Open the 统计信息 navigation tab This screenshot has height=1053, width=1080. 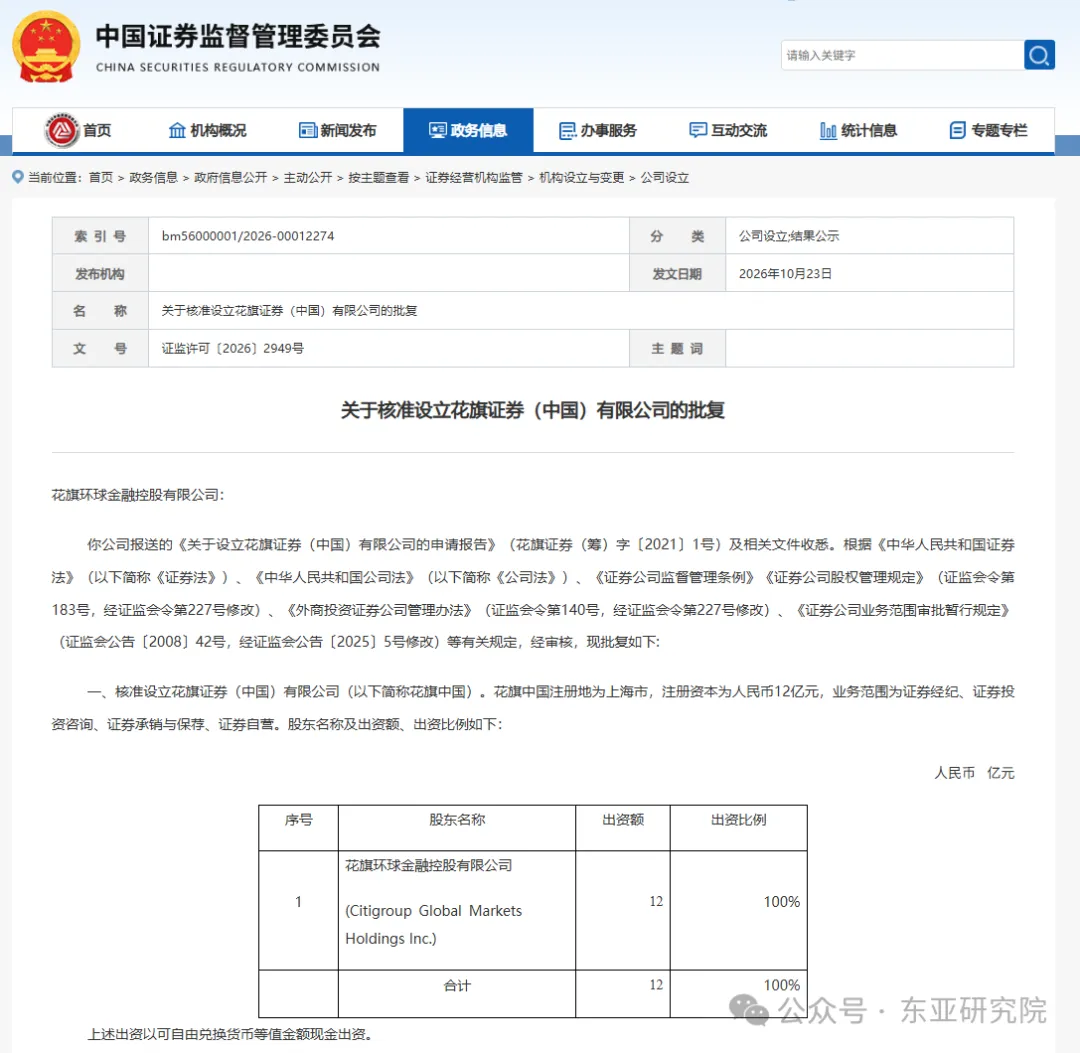tap(858, 130)
